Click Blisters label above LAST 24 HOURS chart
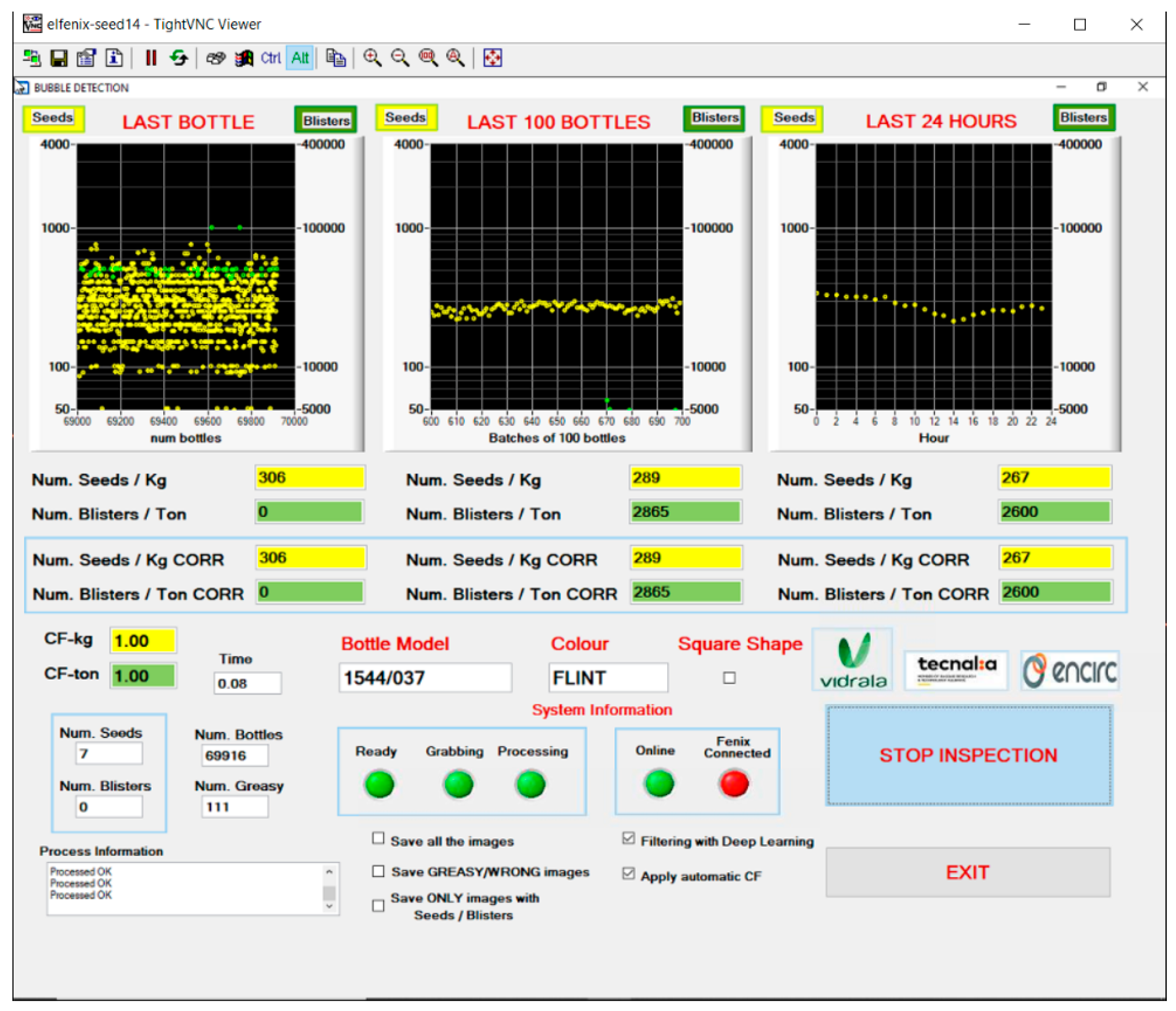 tap(1083, 117)
